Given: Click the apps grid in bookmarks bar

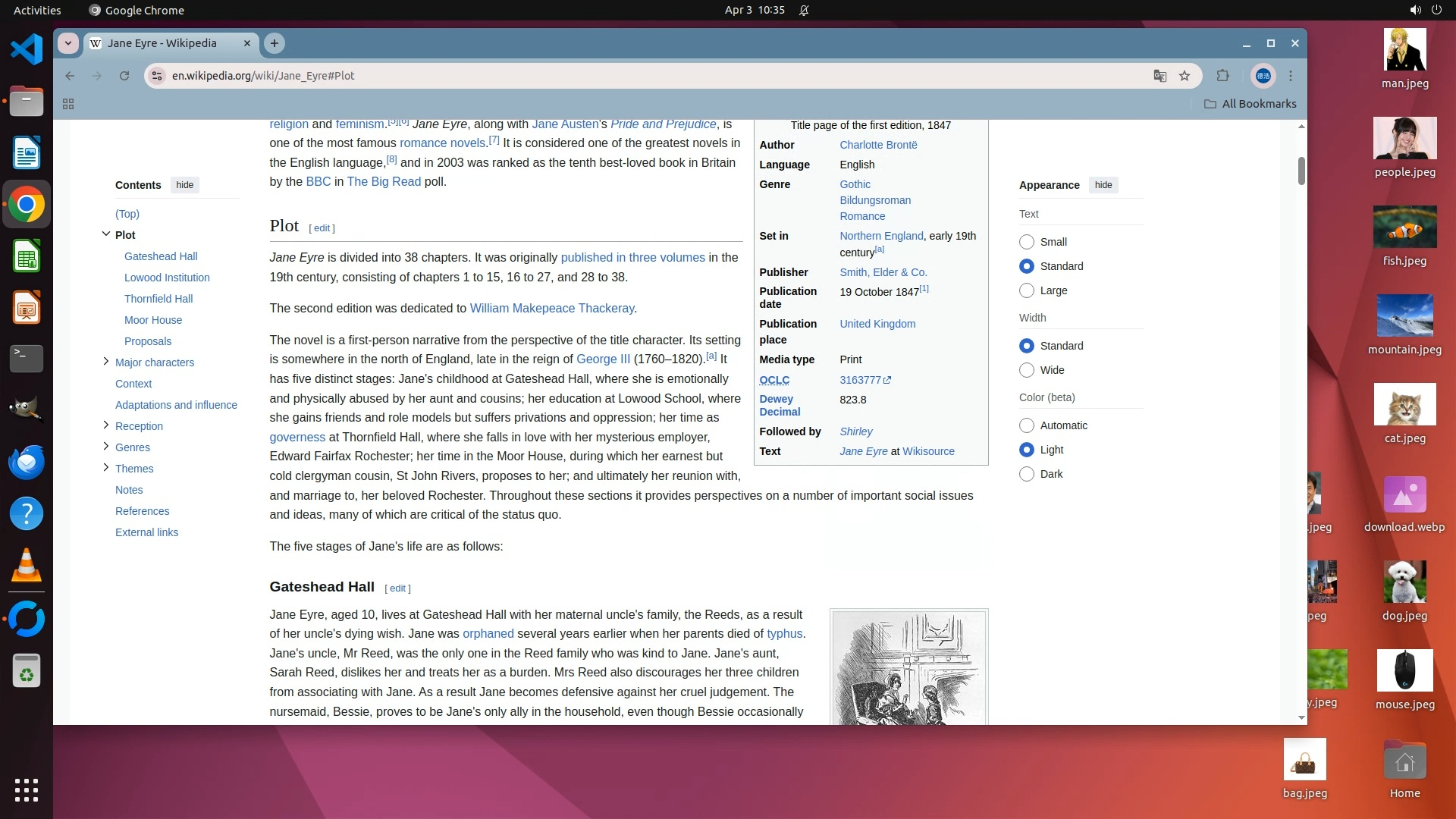Looking at the screenshot, I should (x=68, y=104).
